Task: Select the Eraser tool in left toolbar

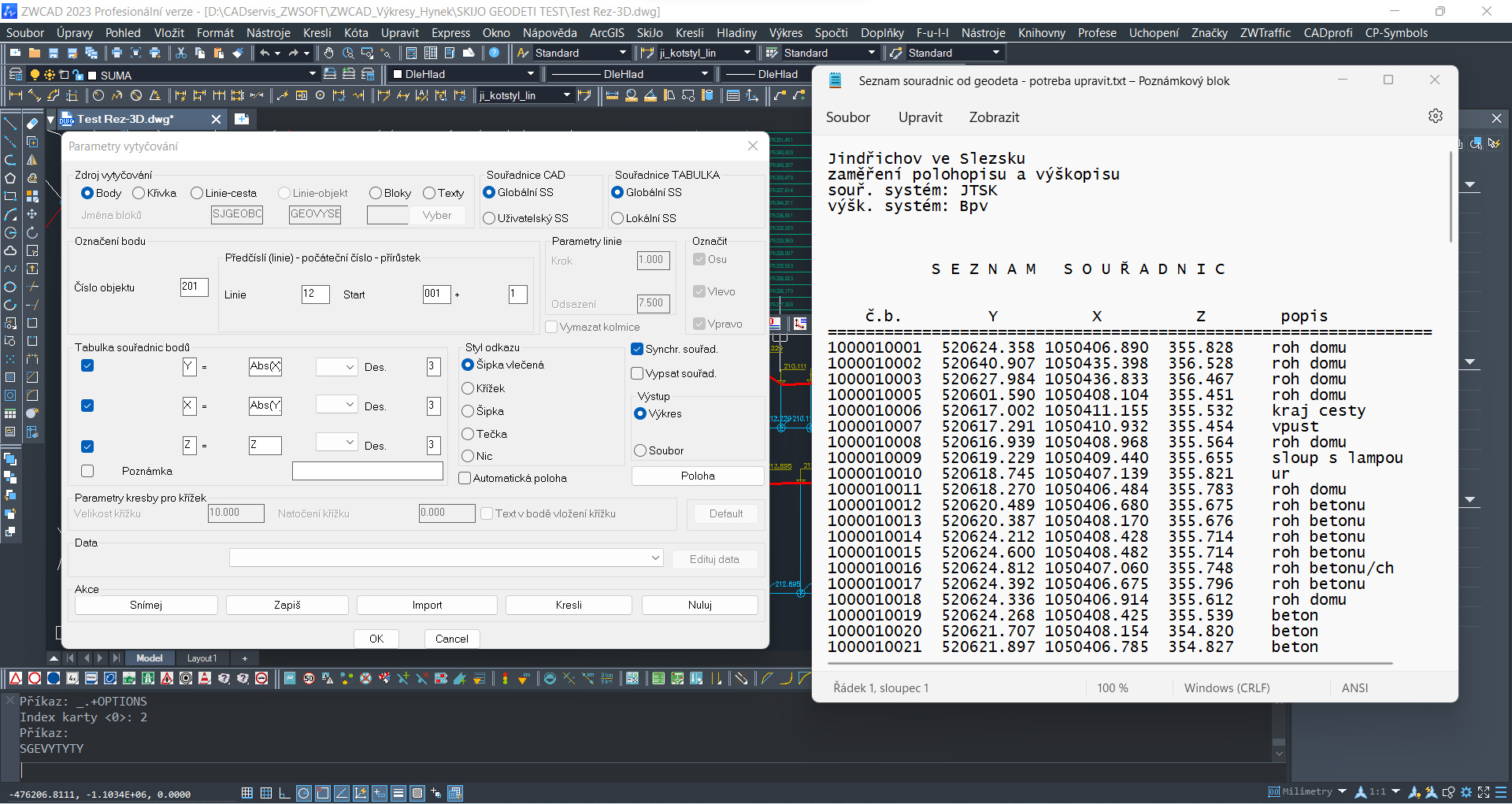Action: [x=32, y=124]
